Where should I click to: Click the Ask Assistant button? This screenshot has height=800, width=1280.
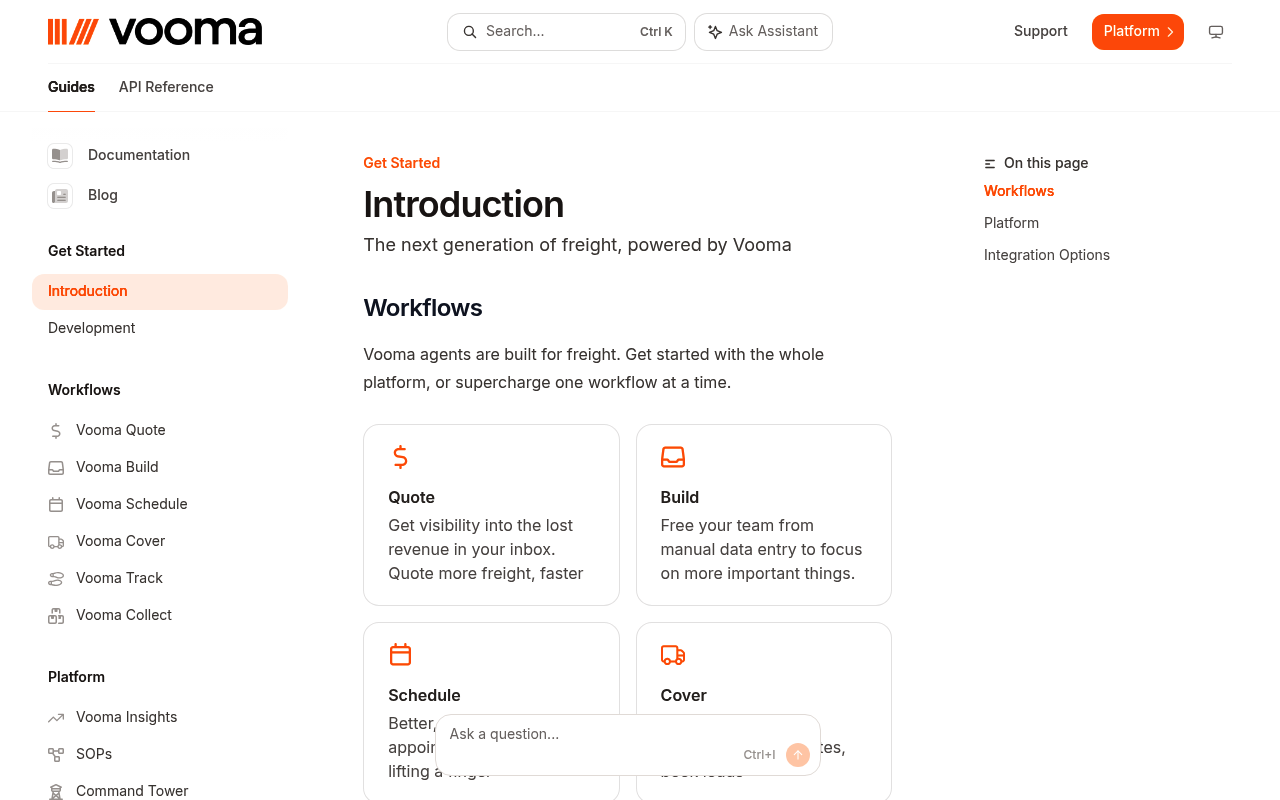click(x=763, y=32)
